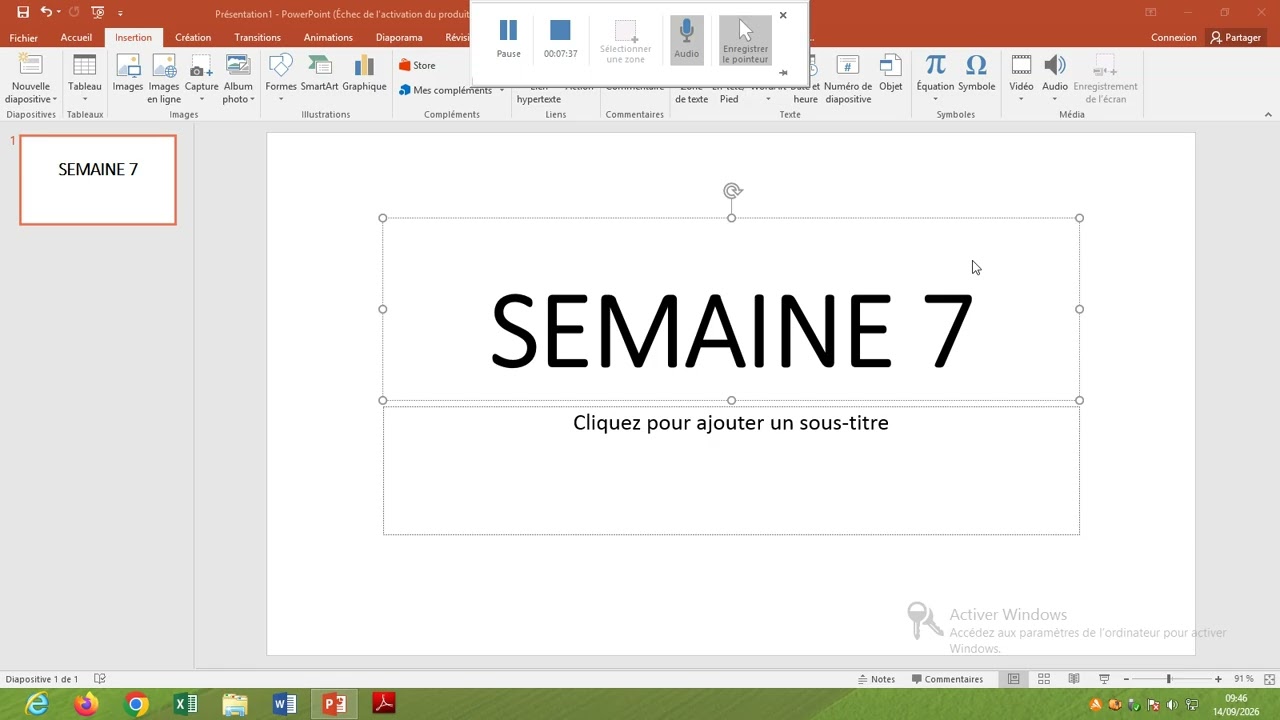This screenshot has width=1280, height=720.
Task: Open zoom dialog via 91 % label
Action: click(1243, 679)
